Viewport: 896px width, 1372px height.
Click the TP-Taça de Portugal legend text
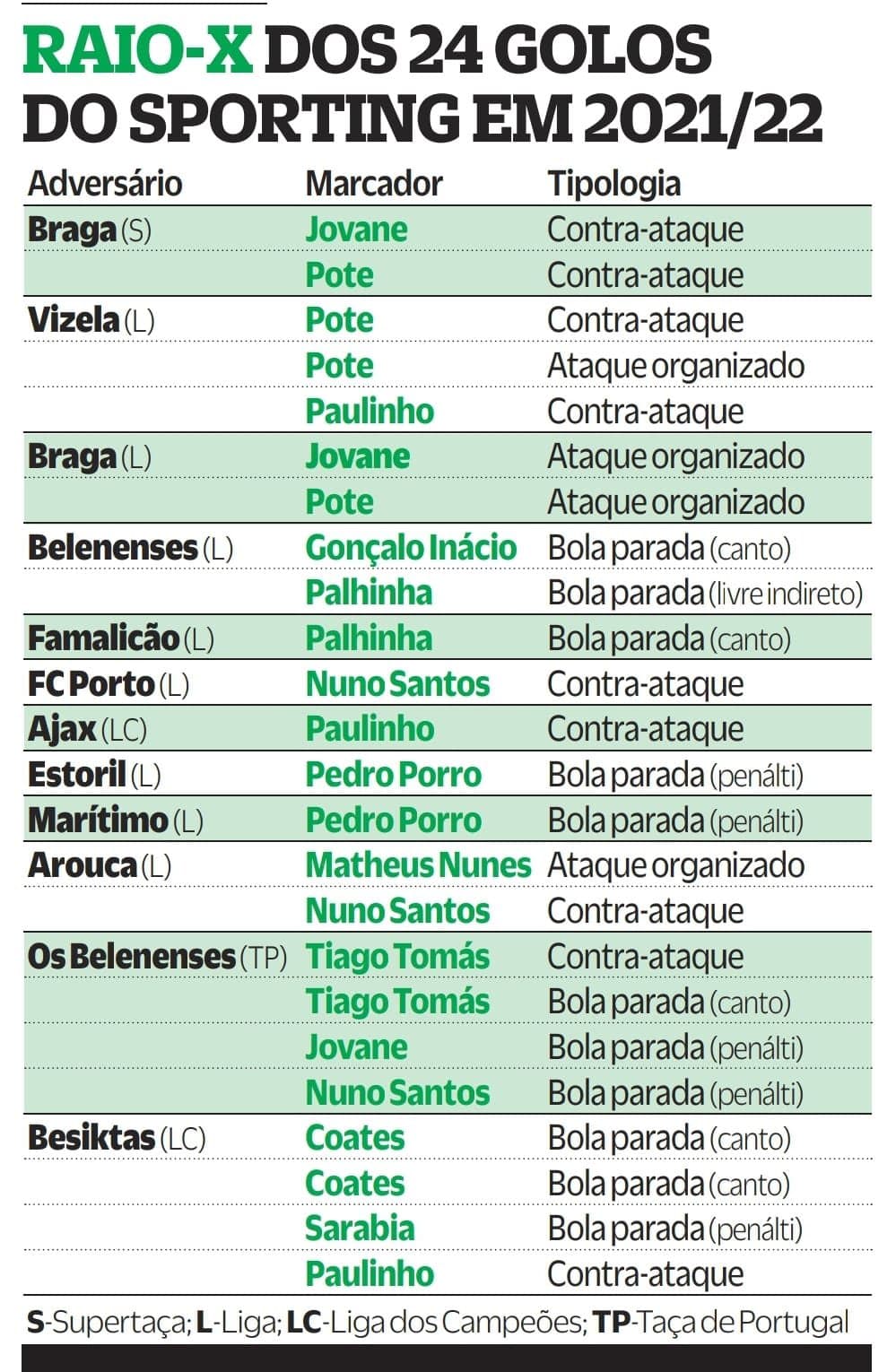(720, 1323)
